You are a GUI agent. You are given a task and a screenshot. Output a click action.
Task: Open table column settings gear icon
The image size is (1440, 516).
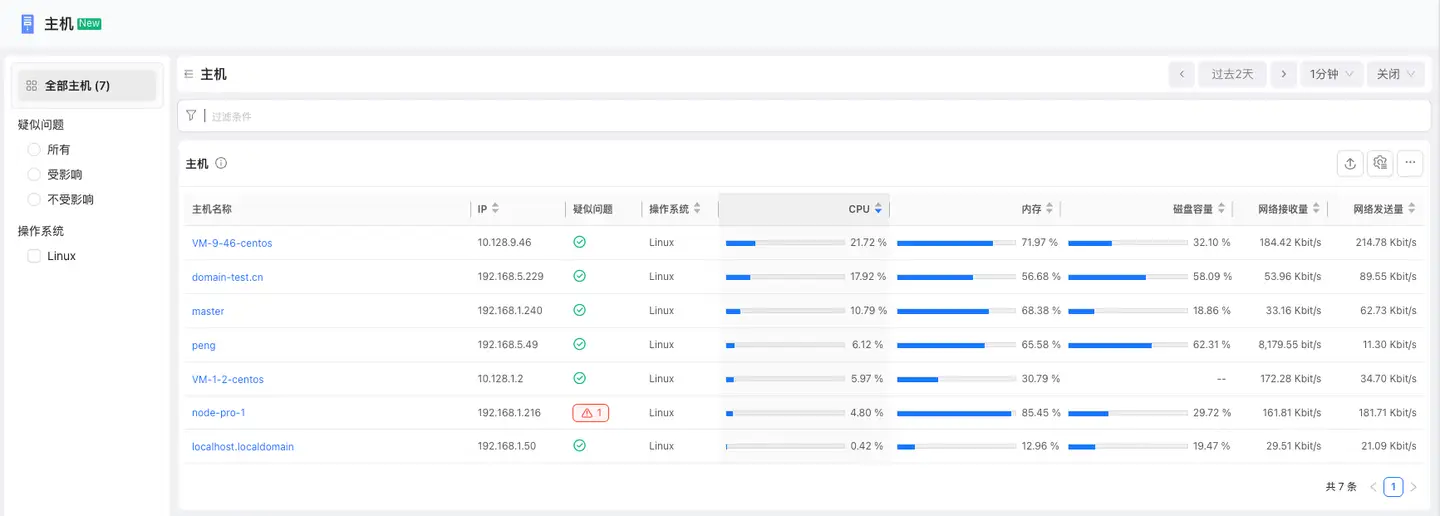pos(1380,163)
